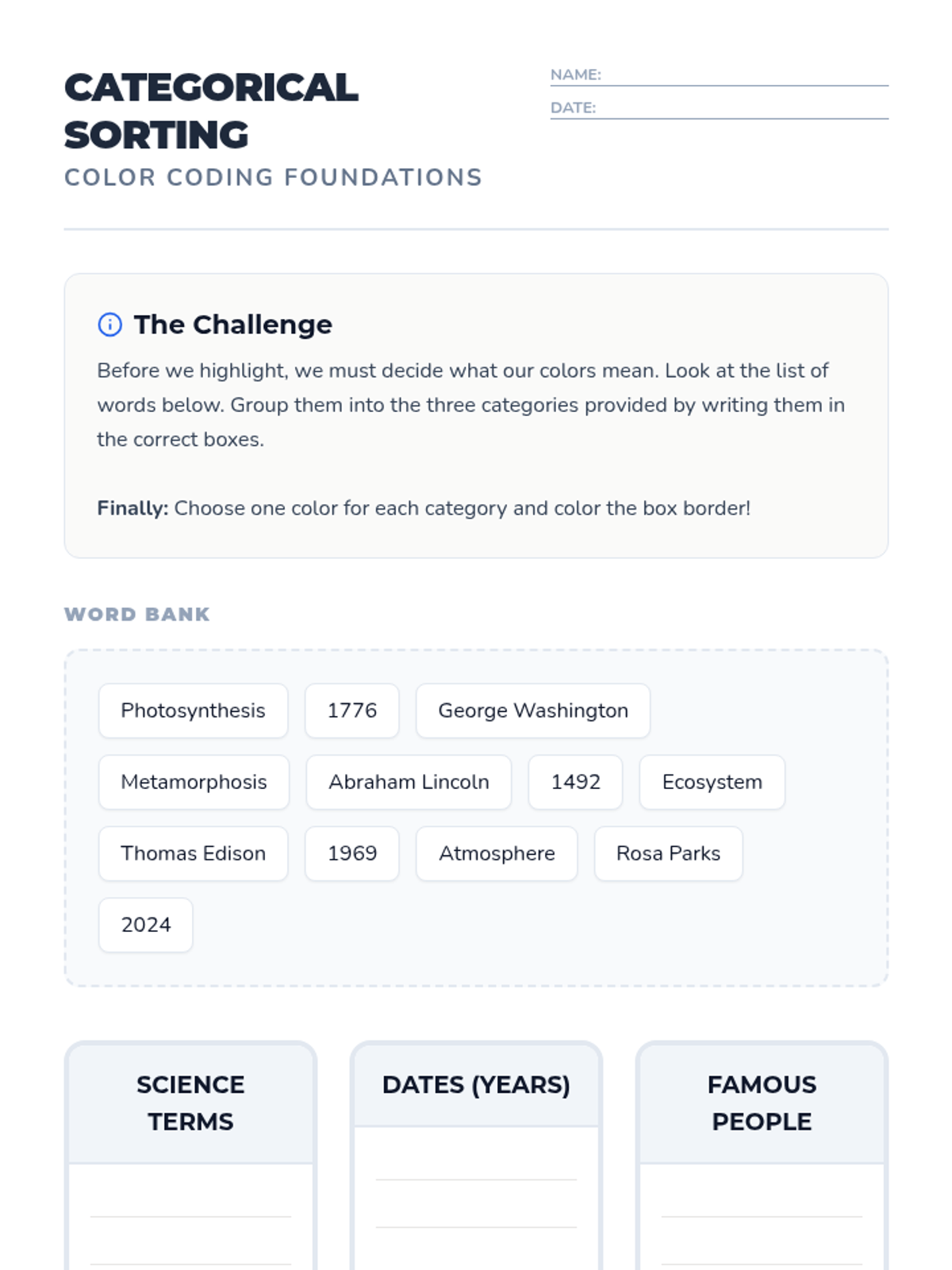Click the Thomas Edison chip
952x1270 pixels.
(193, 853)
